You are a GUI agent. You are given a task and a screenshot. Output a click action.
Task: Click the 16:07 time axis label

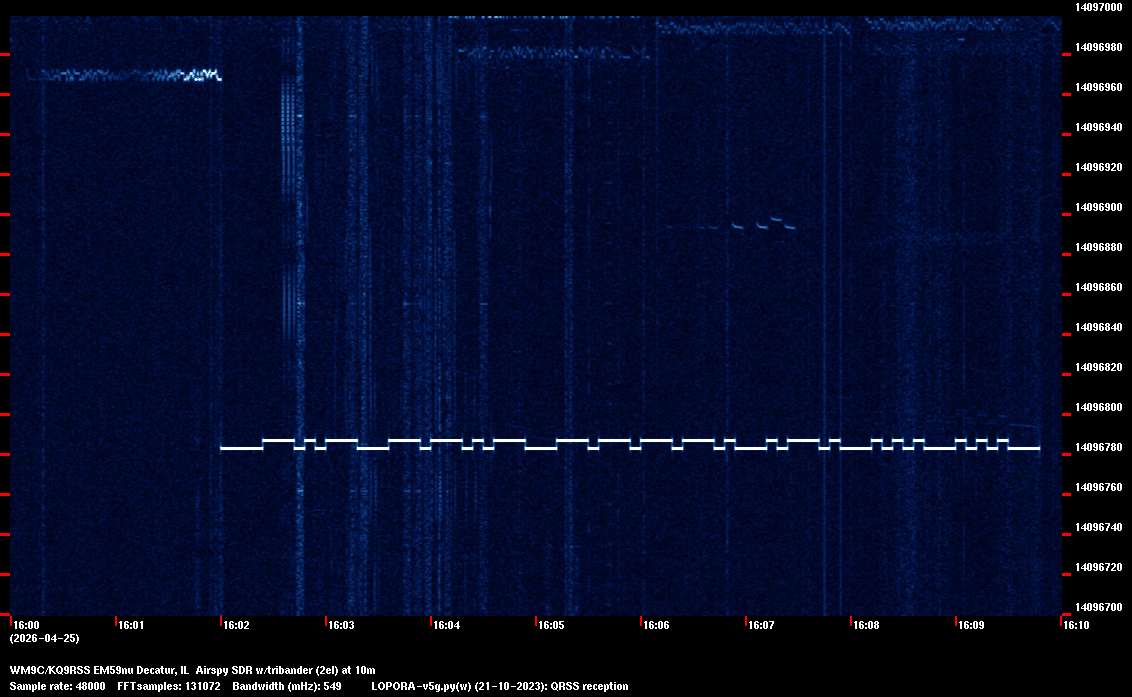(761, 626)
